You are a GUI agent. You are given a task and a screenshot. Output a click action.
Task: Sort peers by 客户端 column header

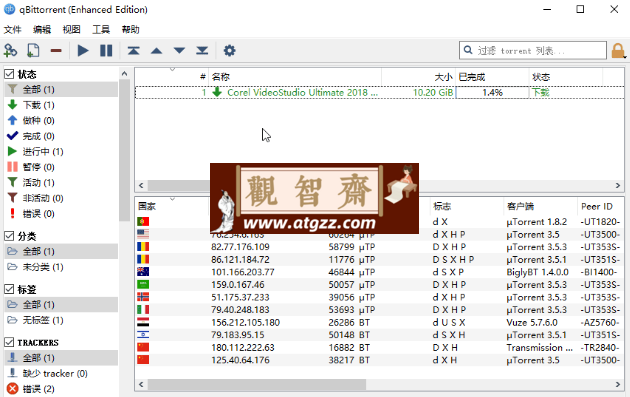pyautogui.click(x=541, y=206)
